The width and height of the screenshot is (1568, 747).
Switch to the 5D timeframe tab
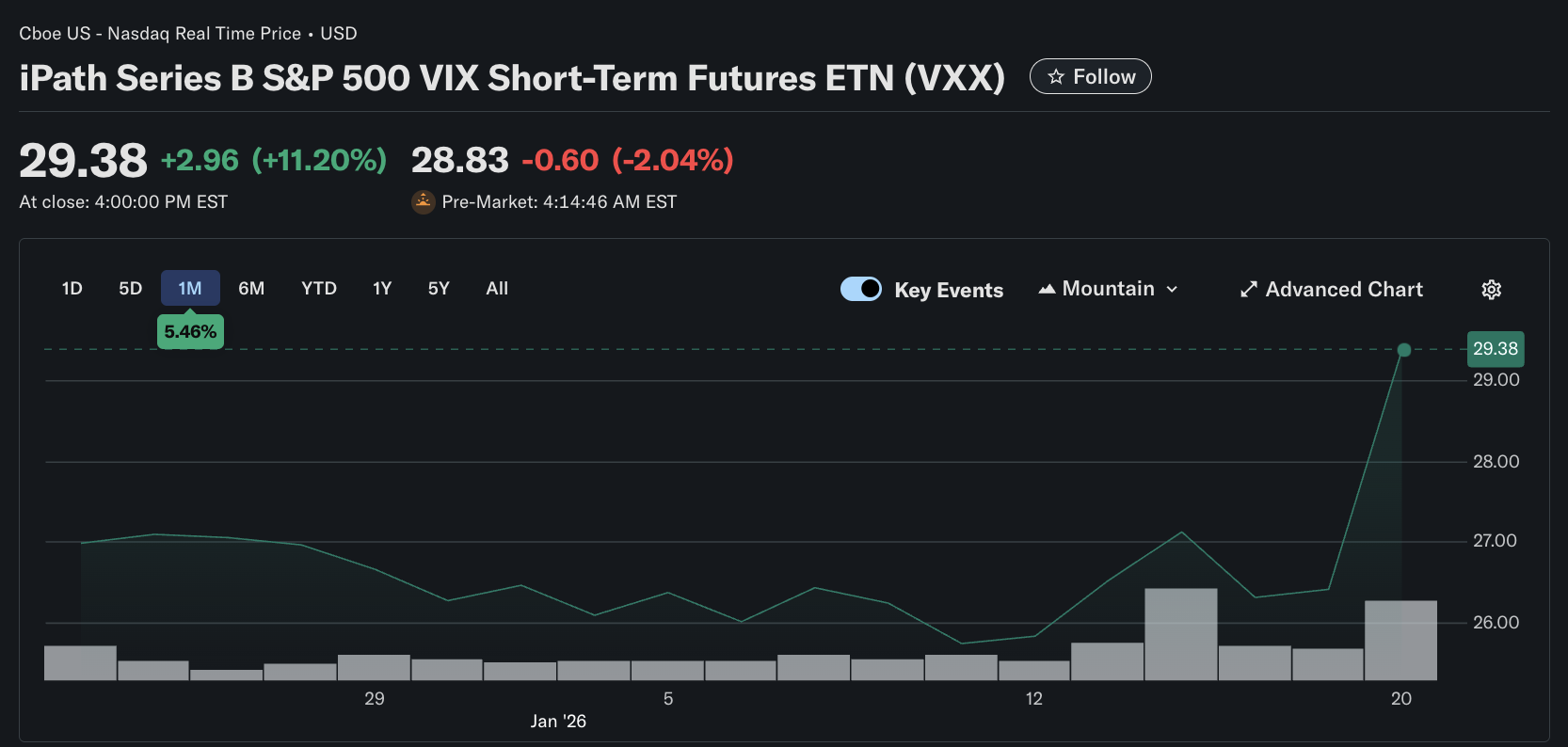130,288
